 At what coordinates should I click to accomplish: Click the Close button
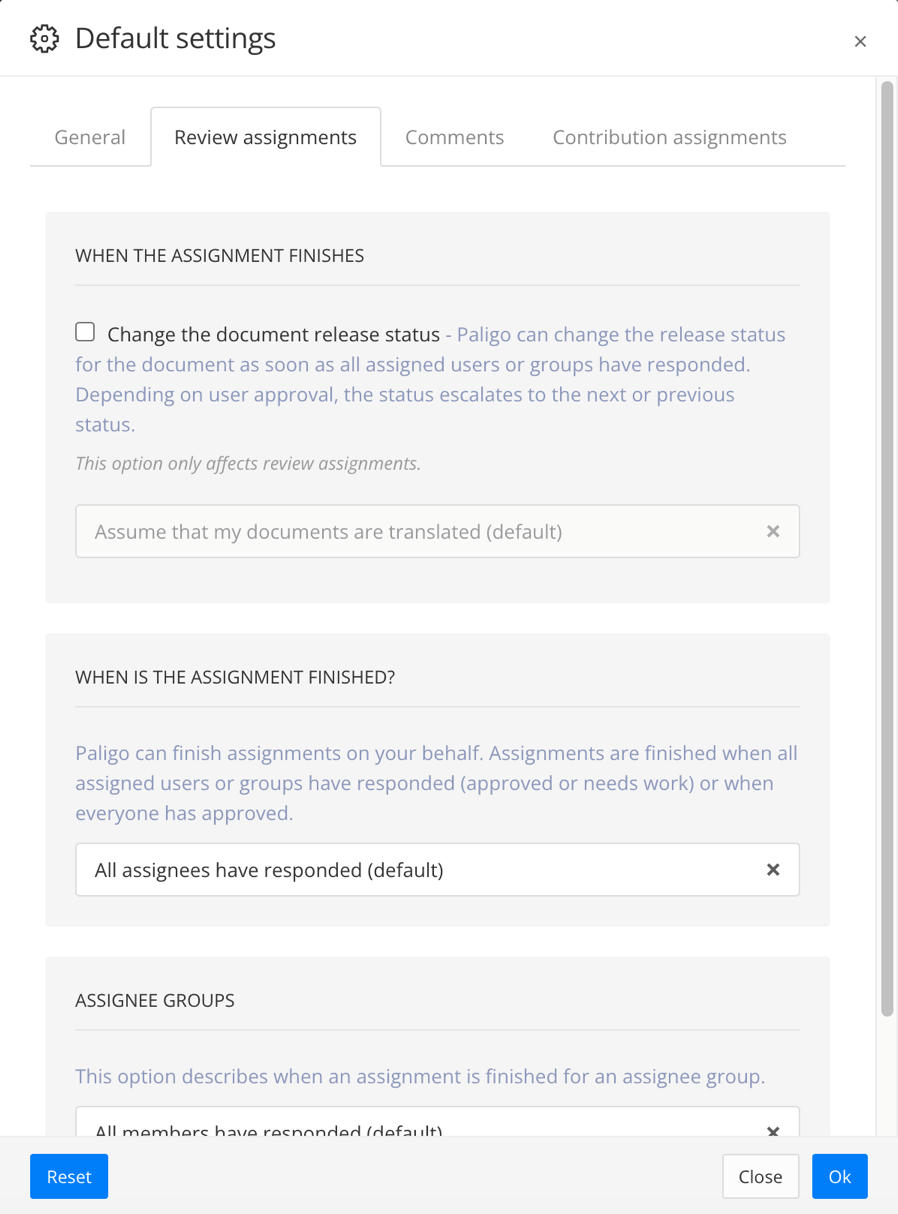760,1176
